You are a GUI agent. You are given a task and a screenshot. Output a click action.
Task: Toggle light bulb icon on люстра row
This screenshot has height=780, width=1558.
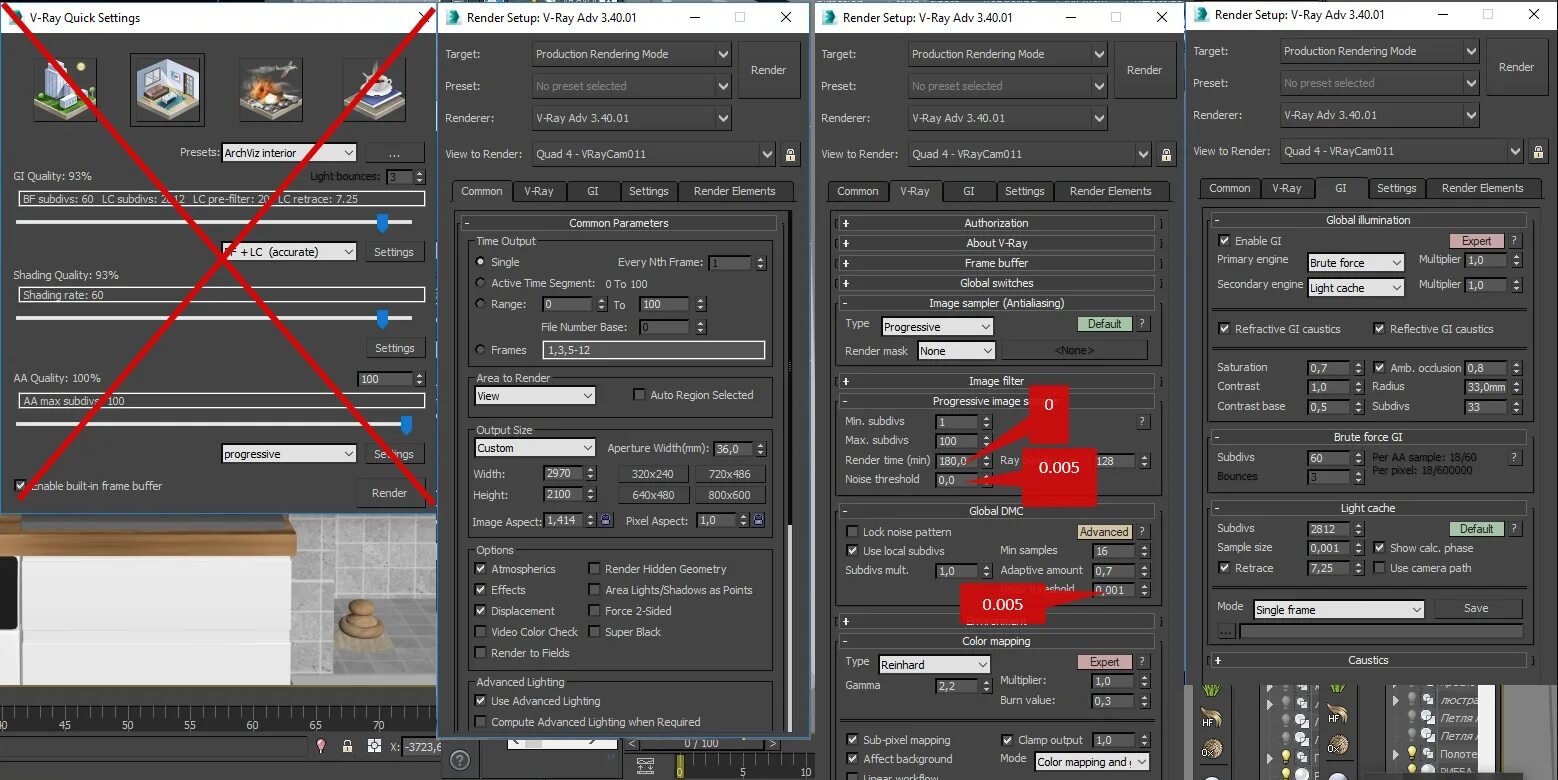[x=1412, y=700]
